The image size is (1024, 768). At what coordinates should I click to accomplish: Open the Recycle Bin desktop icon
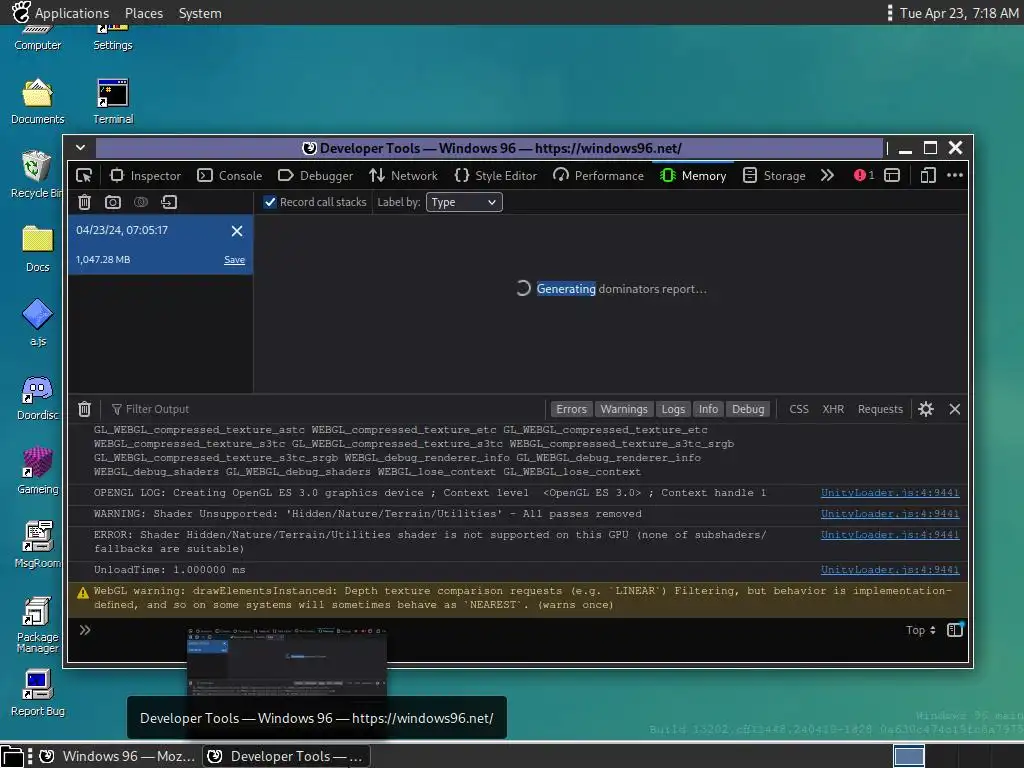tap(37, 174)
